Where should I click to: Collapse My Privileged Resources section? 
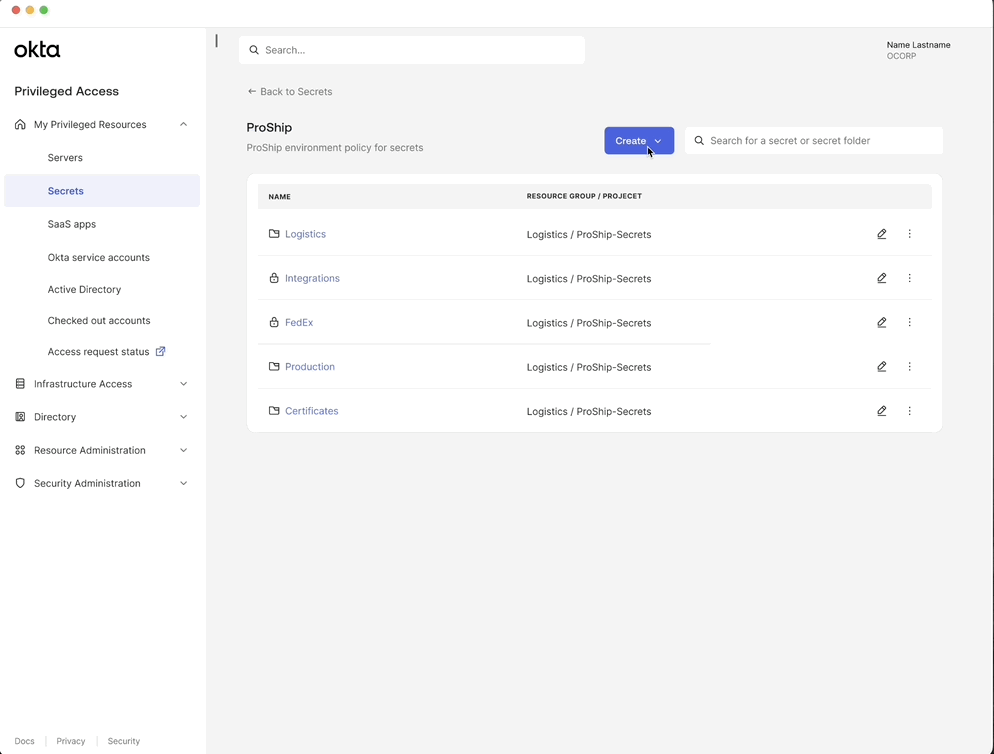click(183, 124)
